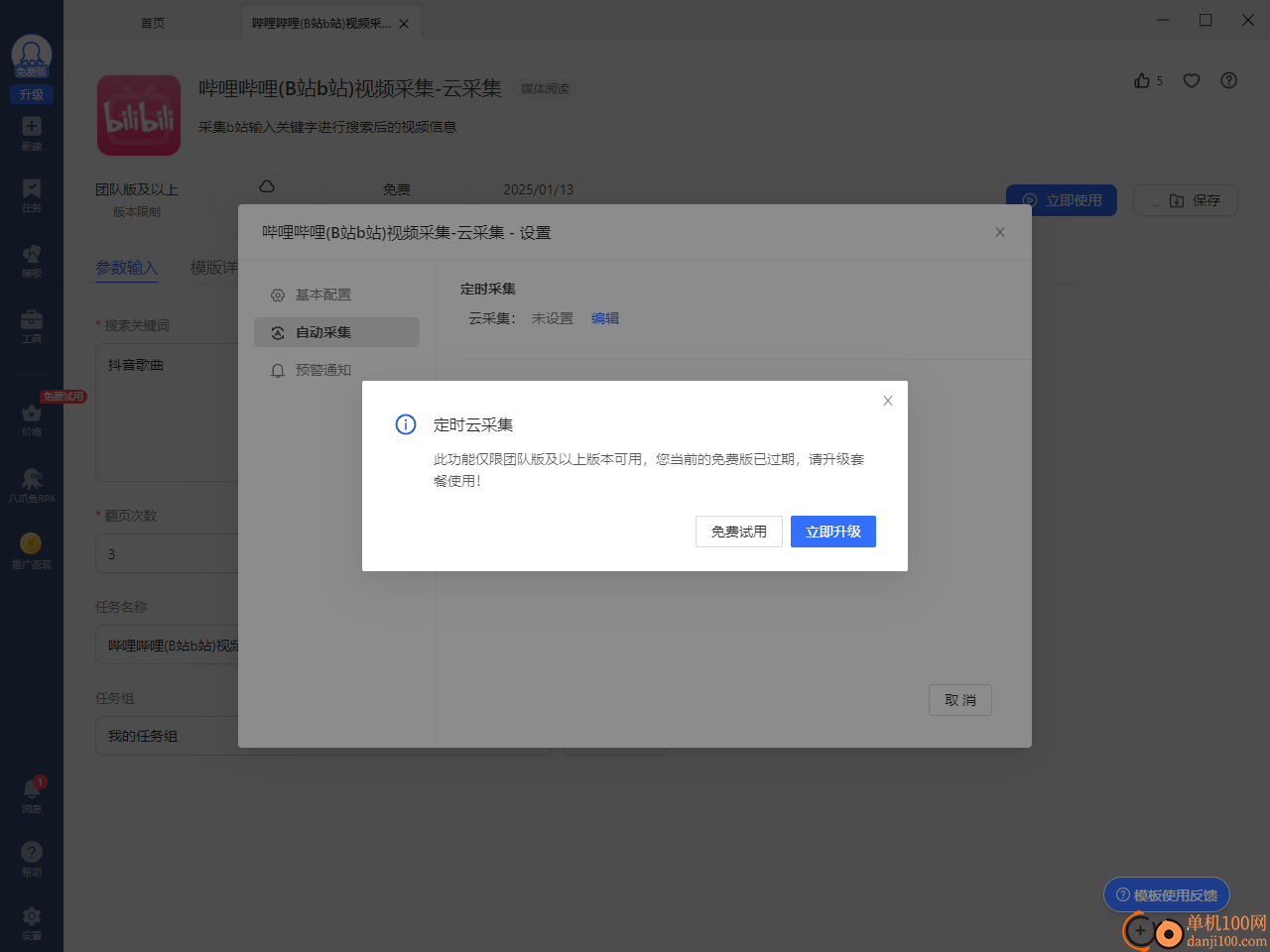Click the 翻页次数 input field
This screenshot has height=952, width=1270.
point(167,553)
